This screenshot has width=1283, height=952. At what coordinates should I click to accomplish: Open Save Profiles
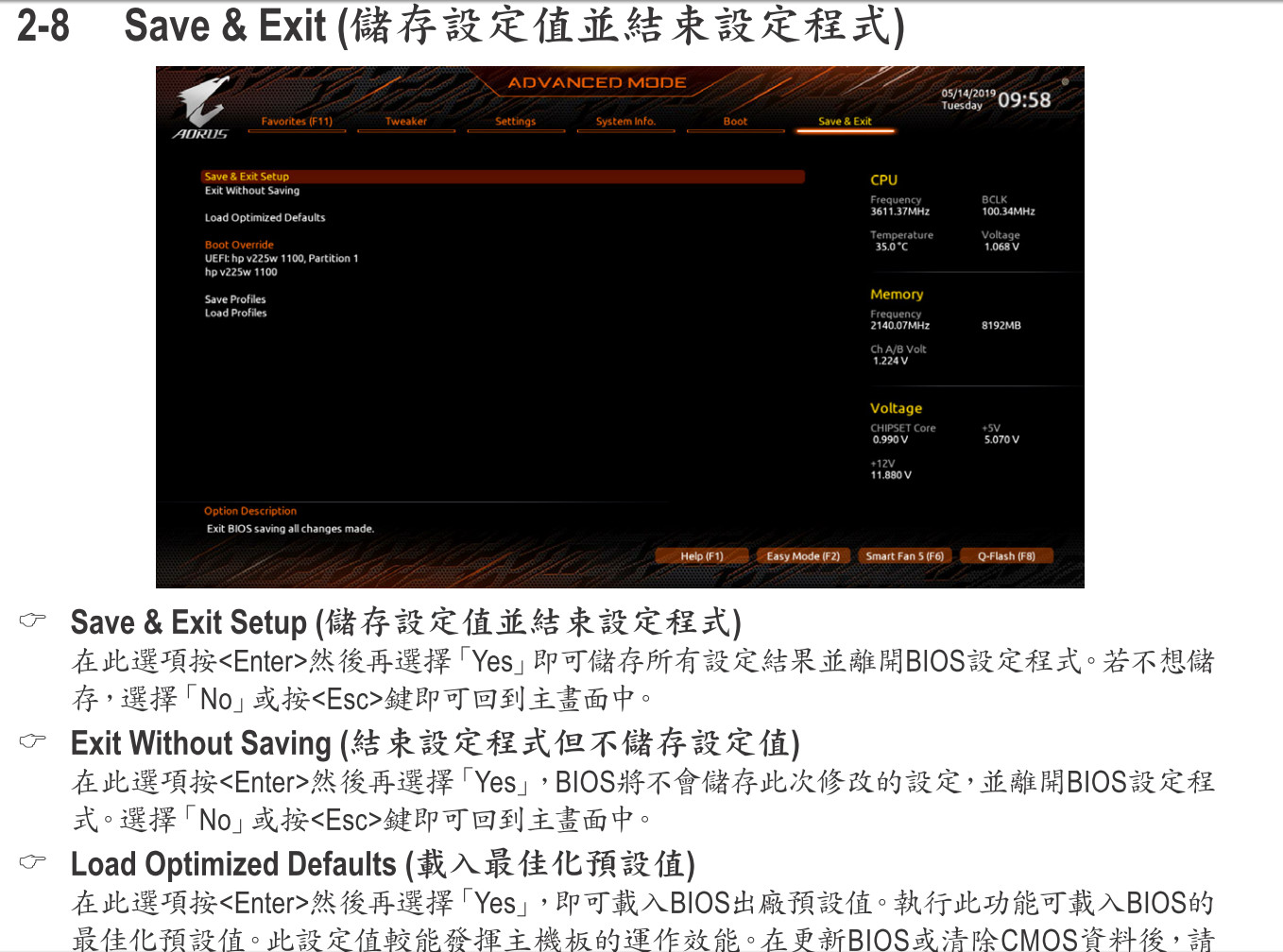235,299
